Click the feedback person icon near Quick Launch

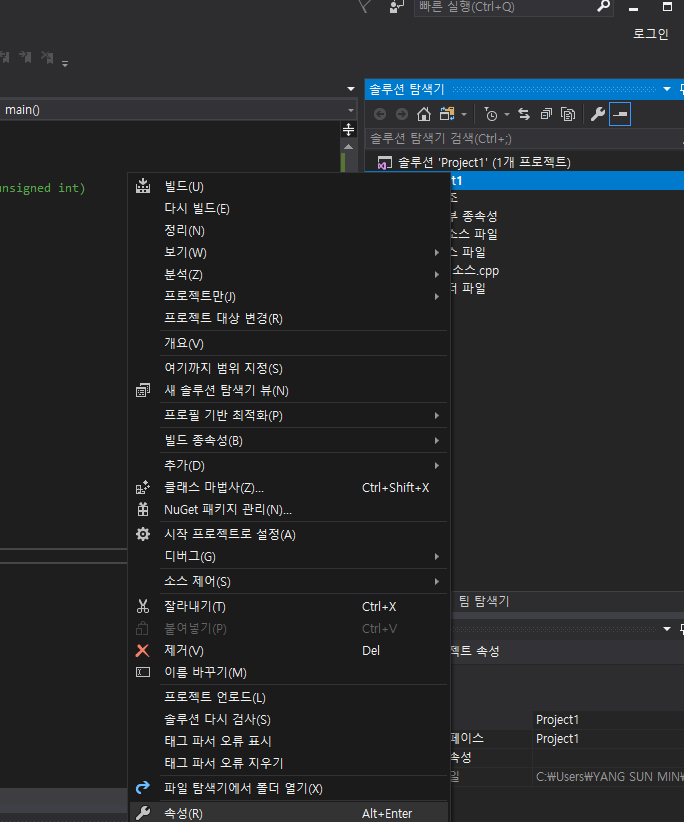(x=396, y=6)
